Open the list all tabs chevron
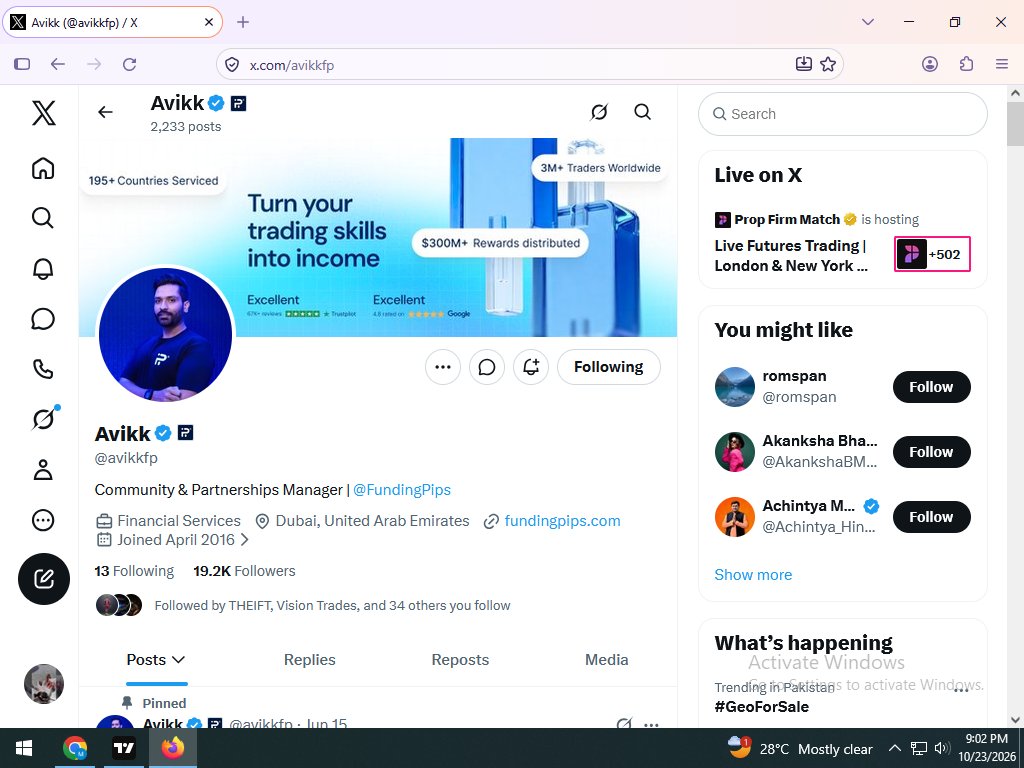This screenshot has width=1024, height=768. pyautogui.click(x=868, y=22)
